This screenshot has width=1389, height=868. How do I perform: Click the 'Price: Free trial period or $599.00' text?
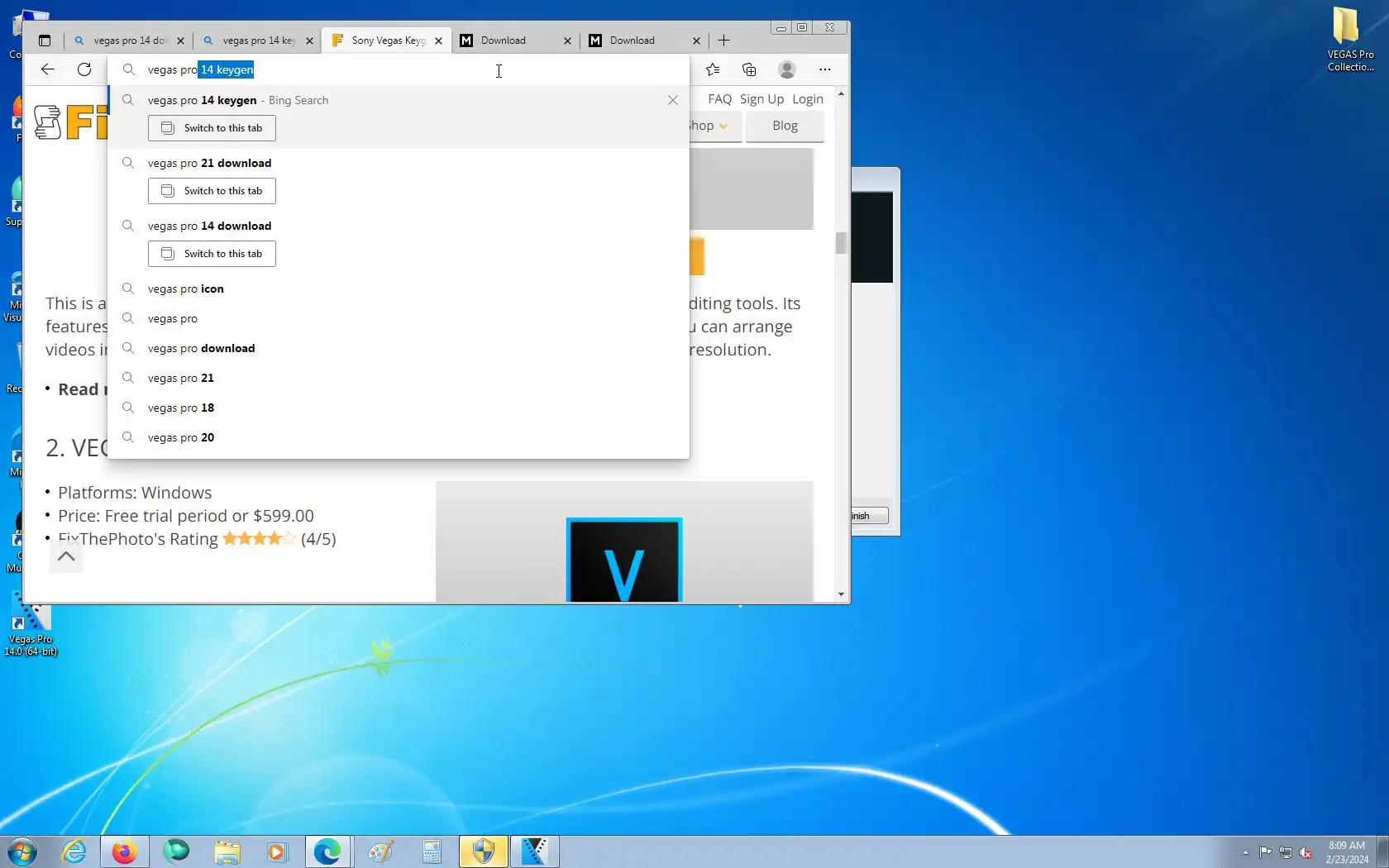click(x=186, y=516)
